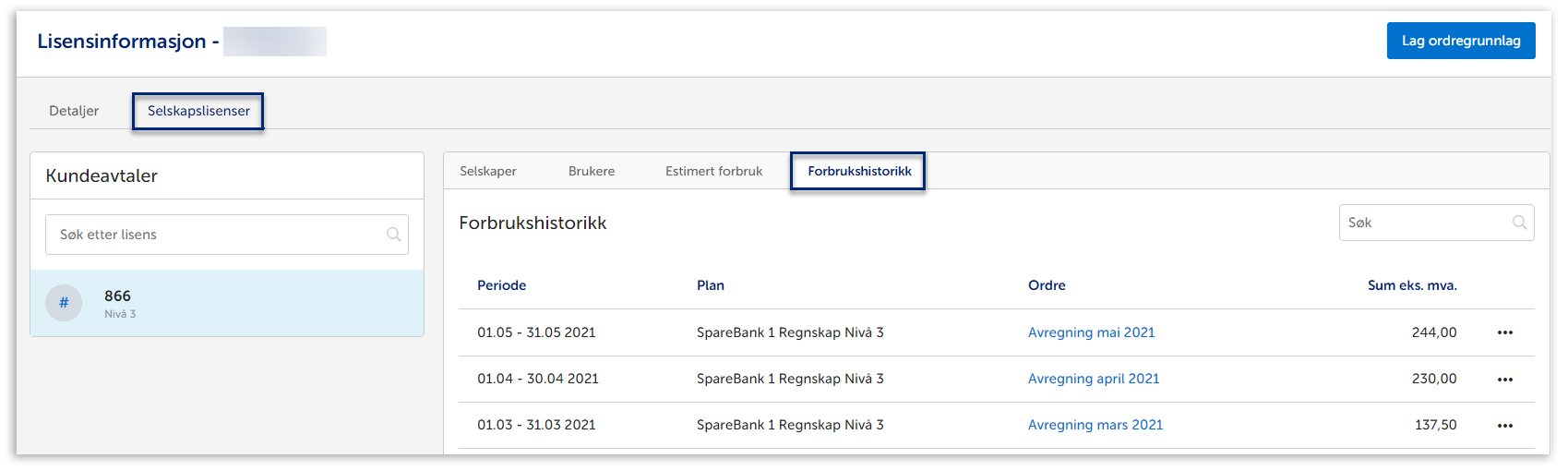Select the Forbrukshistorikk tab
The image size is (1568, 471).
coord(859,171)
